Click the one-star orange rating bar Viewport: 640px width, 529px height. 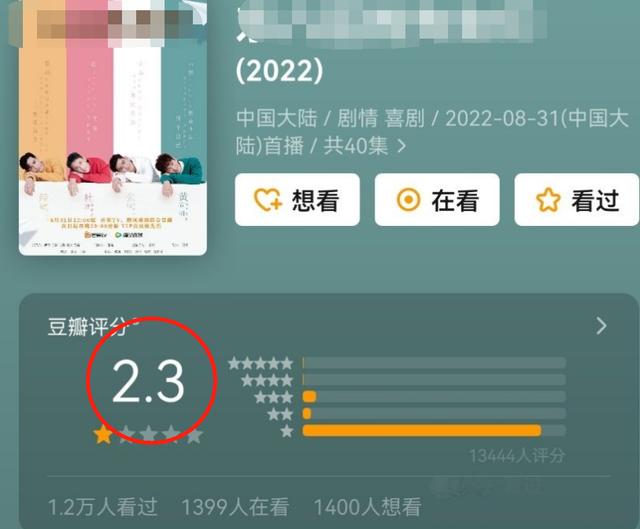(422, 431)
